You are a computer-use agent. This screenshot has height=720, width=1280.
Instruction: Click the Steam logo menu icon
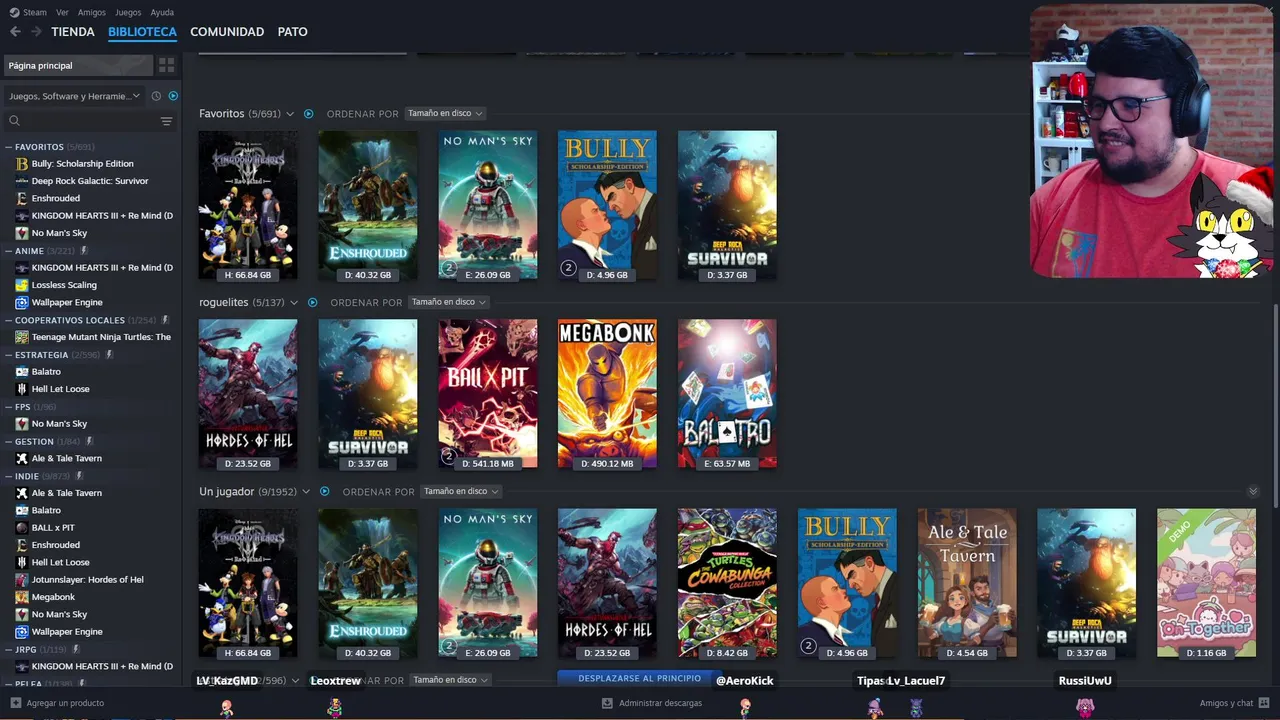(14, 12)
